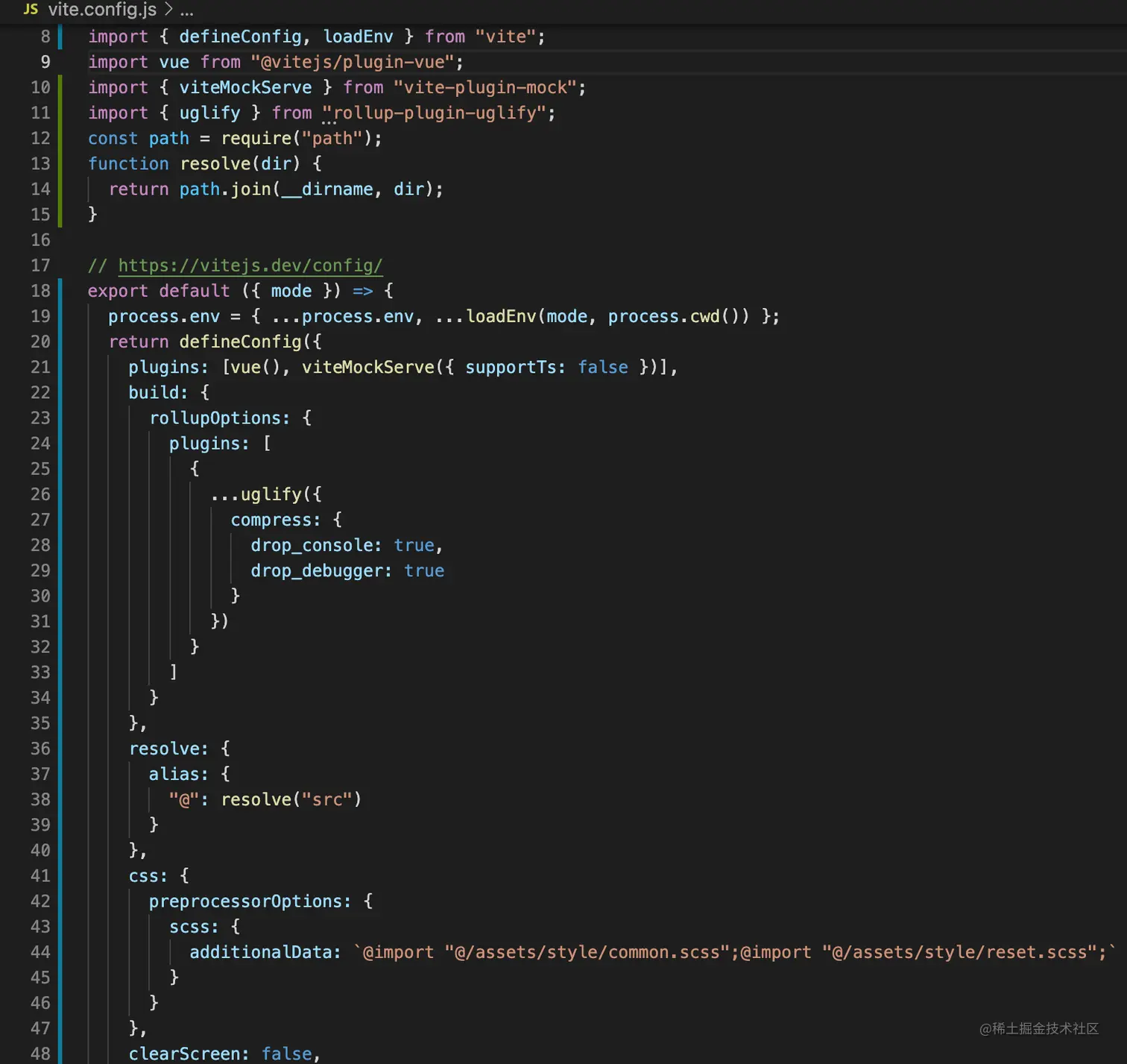Click the cwd method call on line 19

click(x=704, y=316)
